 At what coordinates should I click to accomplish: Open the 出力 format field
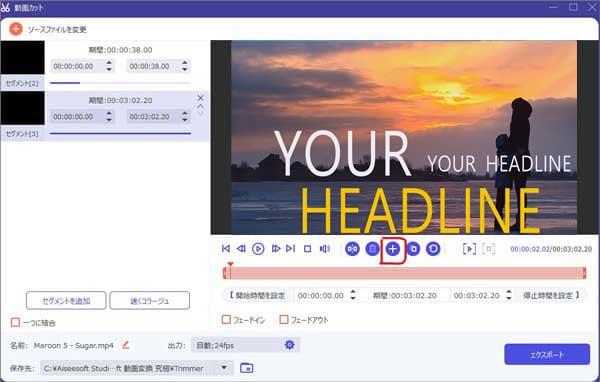(x=245, y=345)
